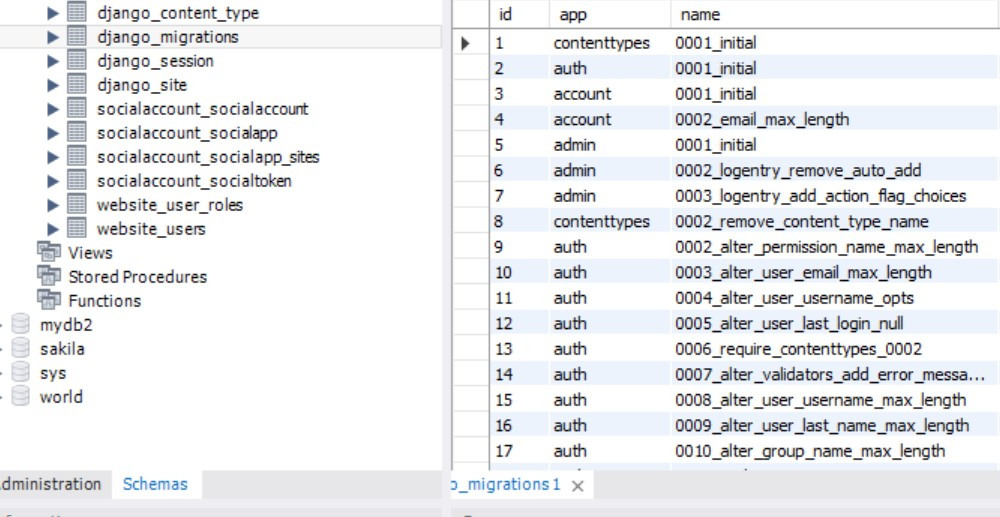Select the django_session table name
The height and width of the screenshot is (517, 1000).
[x=155, y=61]
